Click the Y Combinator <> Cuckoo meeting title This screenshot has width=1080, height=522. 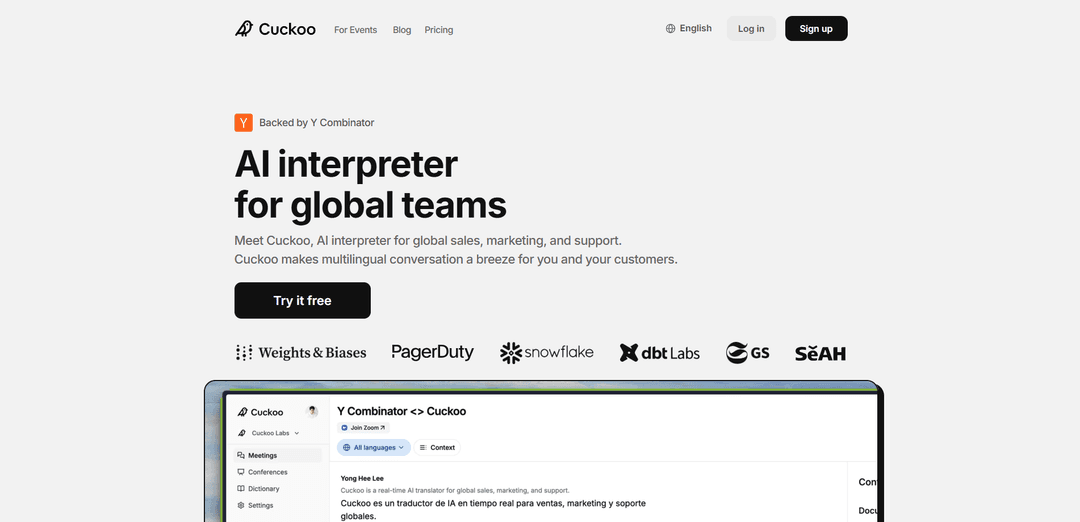point(402,411)
